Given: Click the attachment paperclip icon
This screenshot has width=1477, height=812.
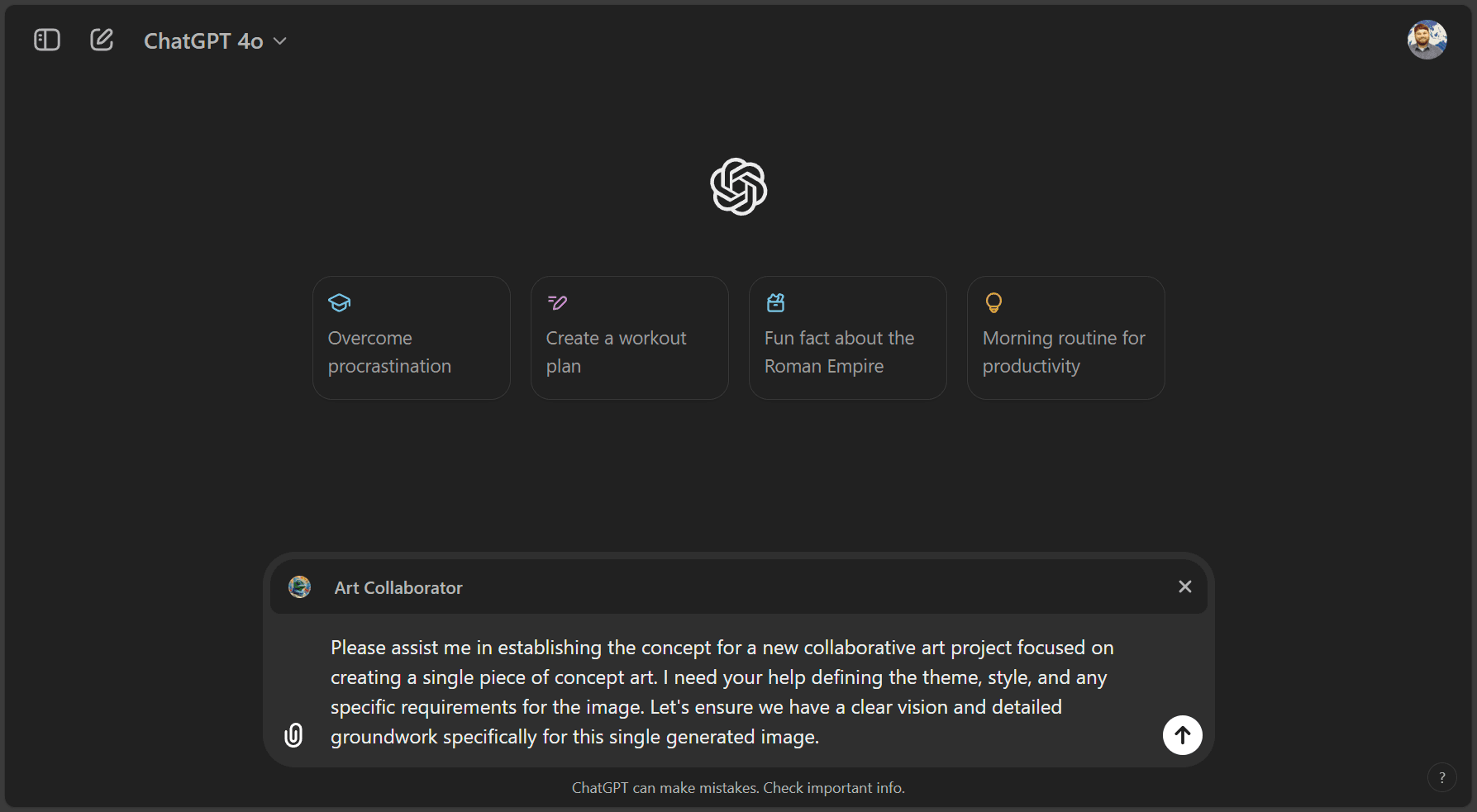Looking at the screenshot, I should [x=293, y=734].
